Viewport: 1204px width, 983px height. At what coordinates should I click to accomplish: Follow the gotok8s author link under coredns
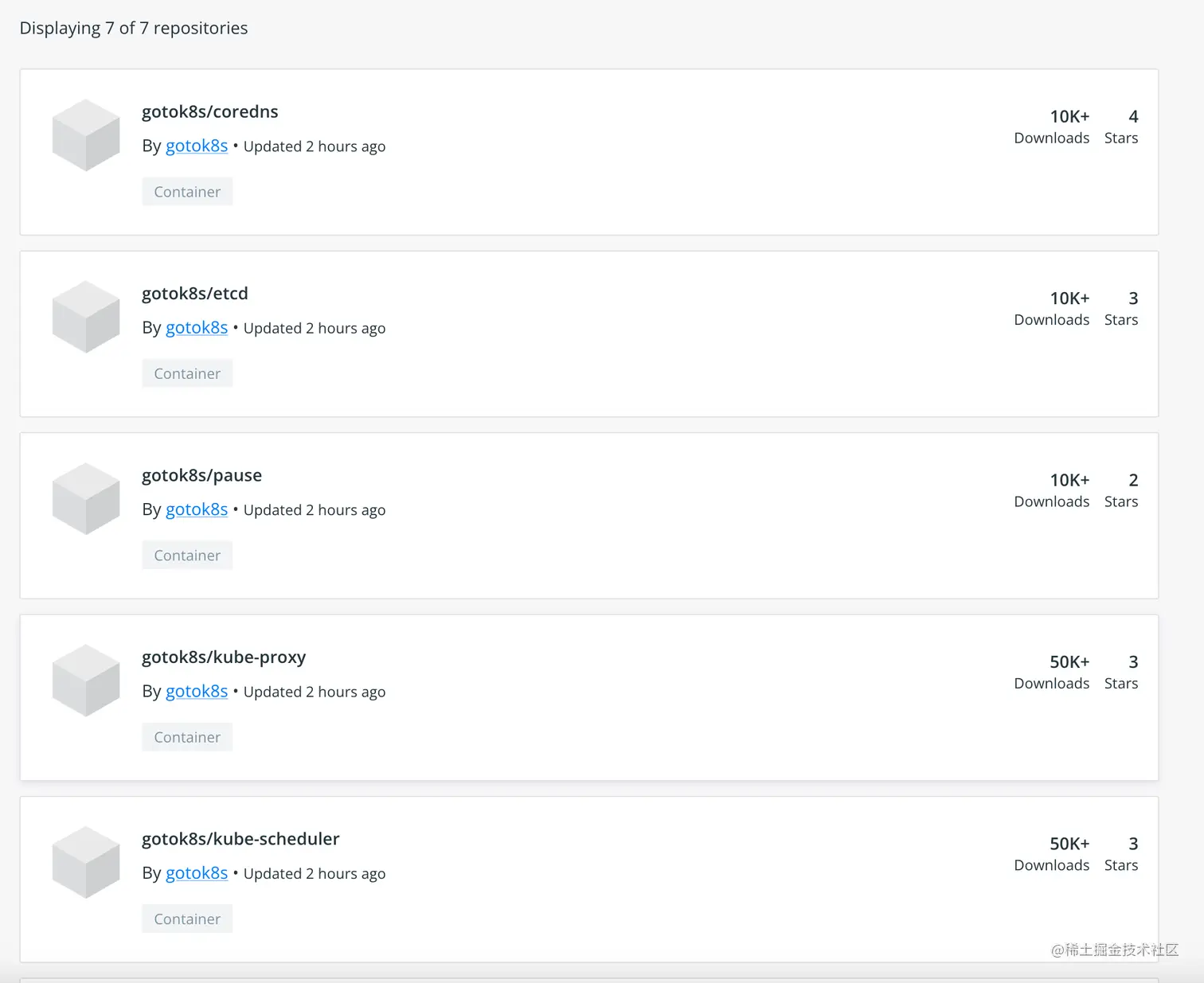197,146
